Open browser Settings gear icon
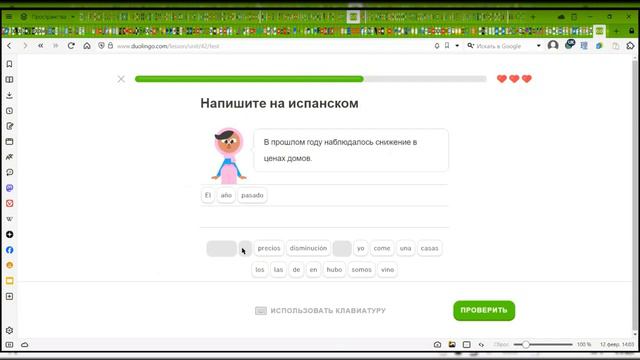 [9, 330]
